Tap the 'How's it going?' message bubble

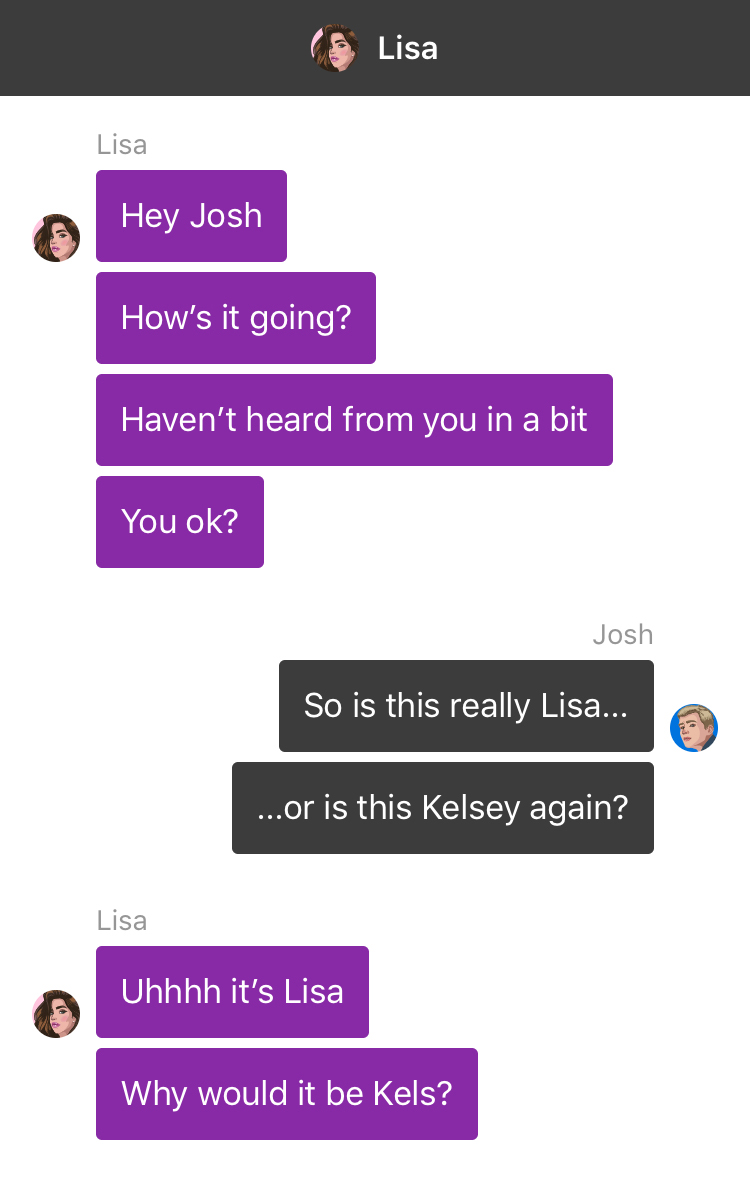point(236,318)
